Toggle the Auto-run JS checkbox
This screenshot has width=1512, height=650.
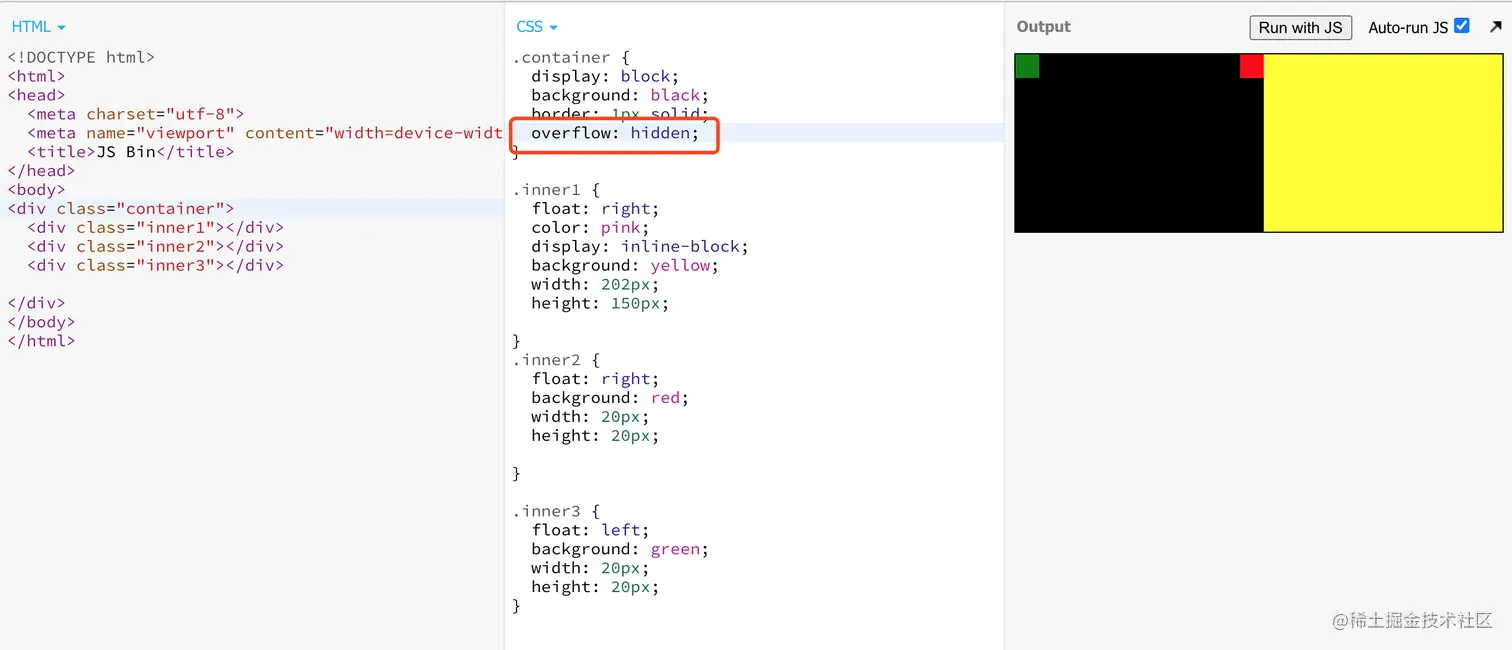click(x=1461, y=26)
